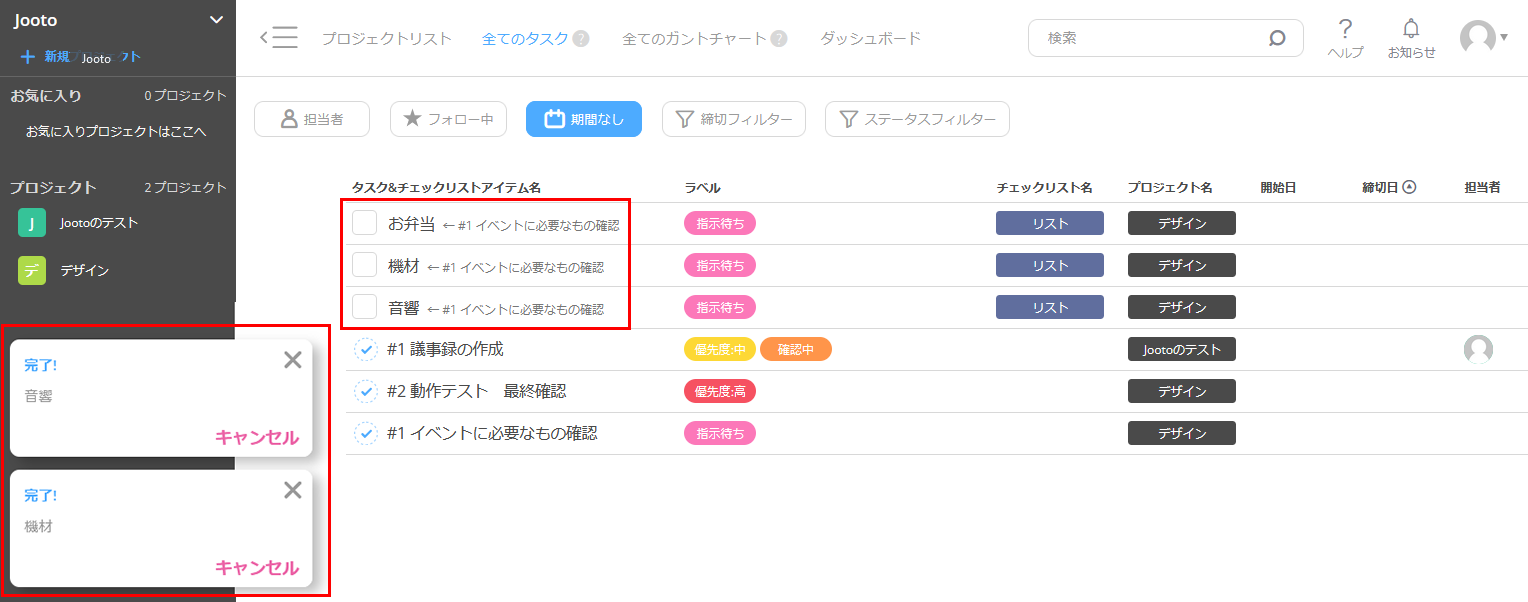Collapse the sidebar with the list arrow icon
Image resolution: width=1528 pixels, height=602 pixels.
point(281,36)
